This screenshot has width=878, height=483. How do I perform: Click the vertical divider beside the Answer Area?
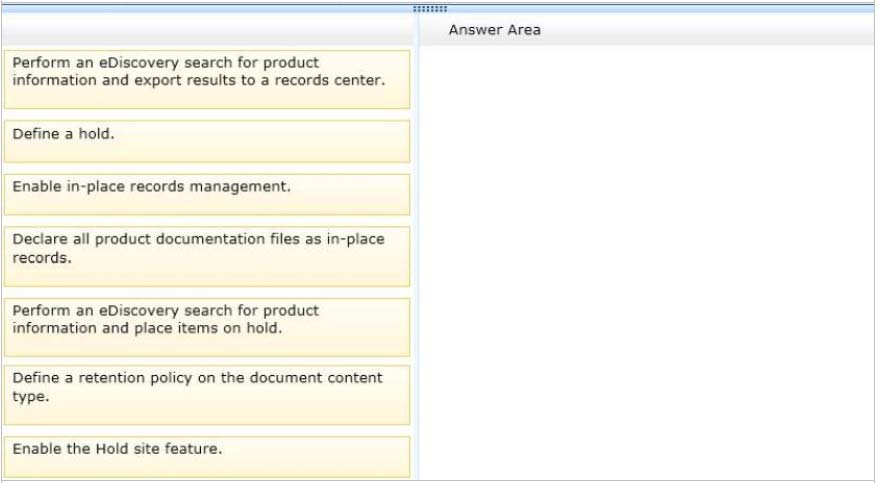417,260
